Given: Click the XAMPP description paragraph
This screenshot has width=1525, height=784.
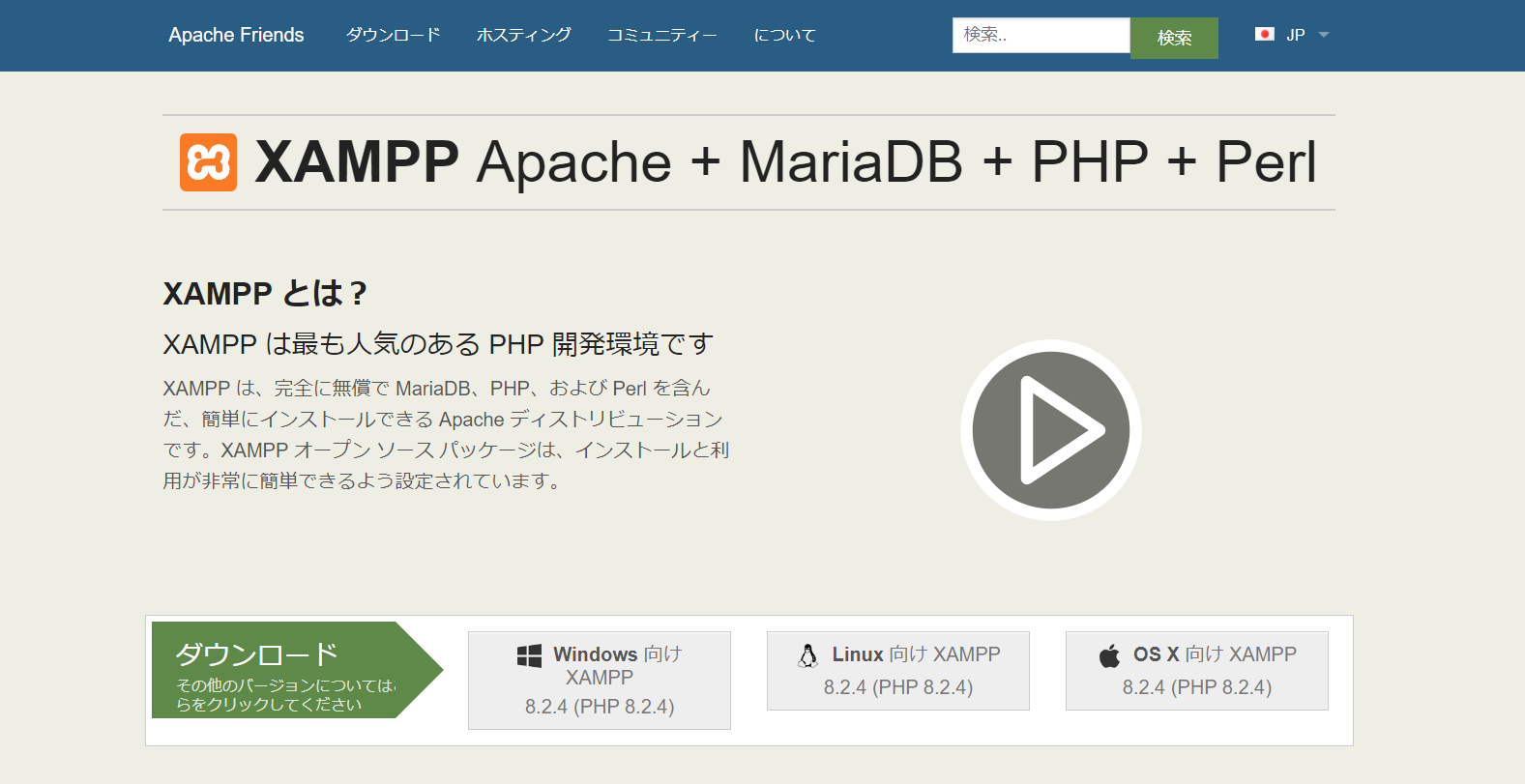Looking at the screenshot, I should pos(446,434).
